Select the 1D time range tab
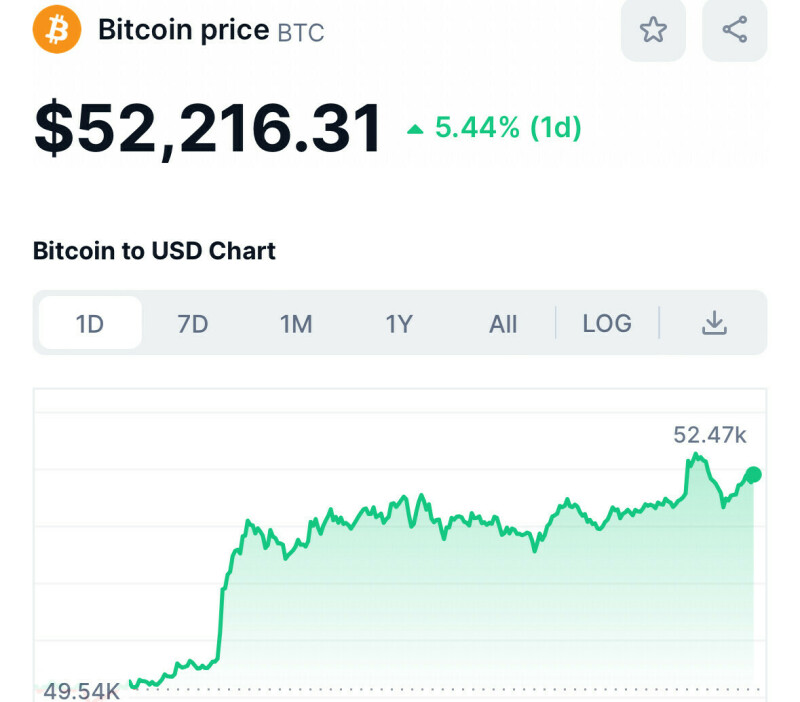 (90, 324)
